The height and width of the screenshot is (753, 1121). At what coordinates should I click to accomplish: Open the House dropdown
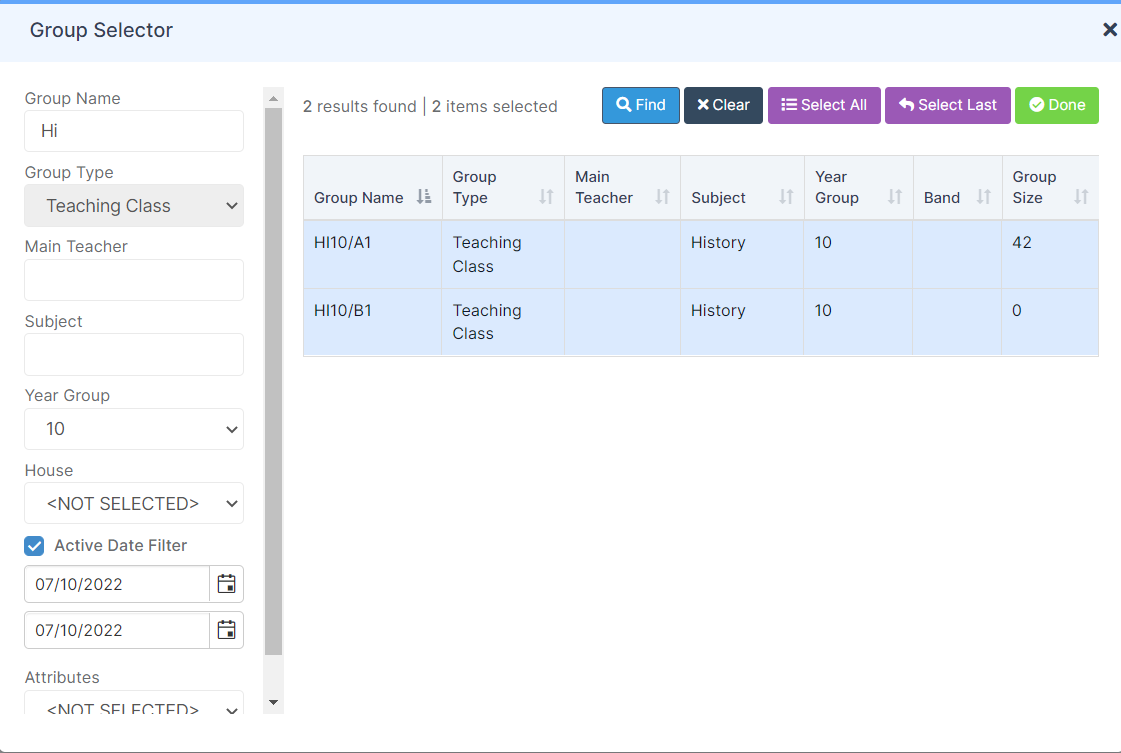[x=134, y=503]
